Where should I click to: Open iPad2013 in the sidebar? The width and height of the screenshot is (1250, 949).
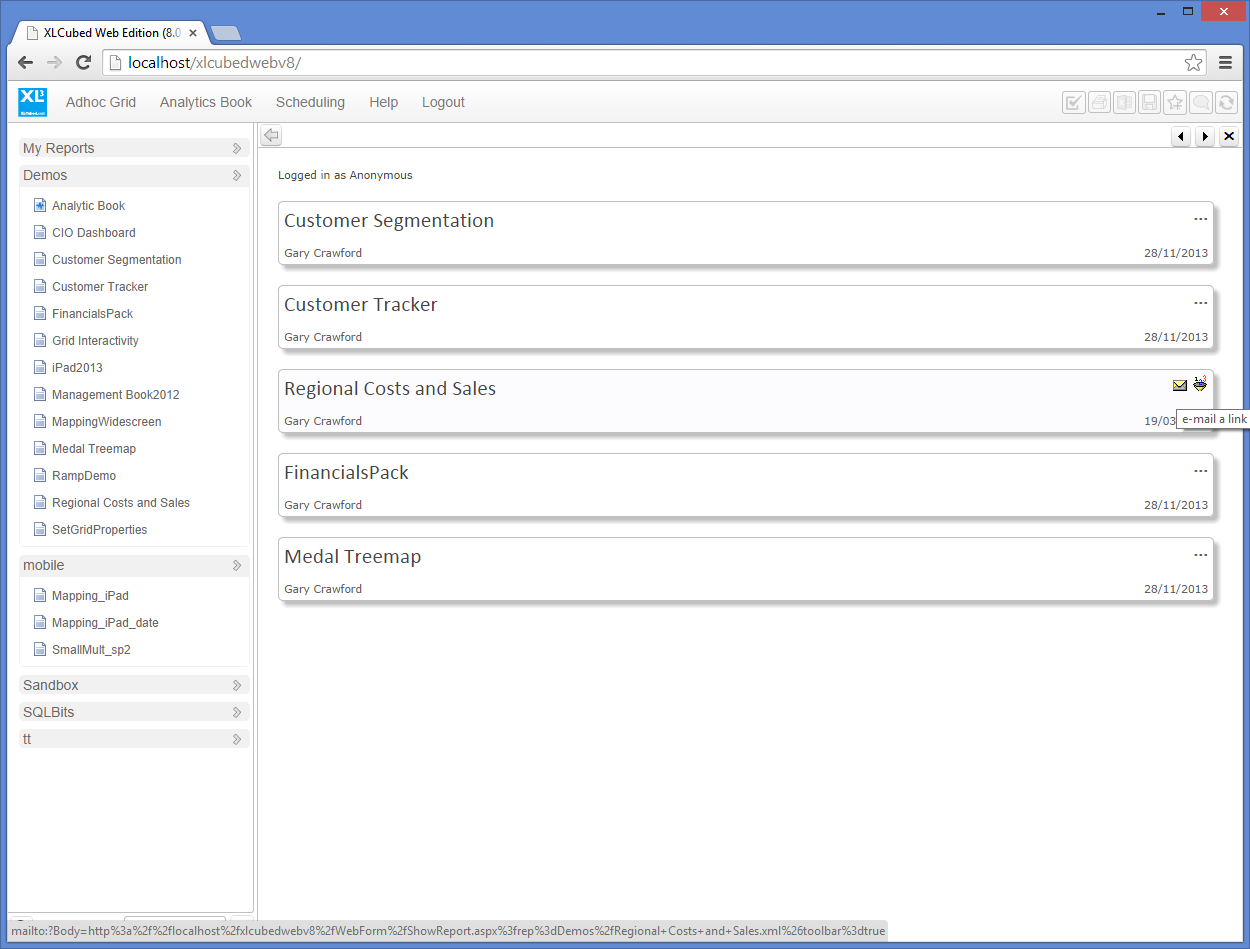pyautogui.click(x=77, y=368)
